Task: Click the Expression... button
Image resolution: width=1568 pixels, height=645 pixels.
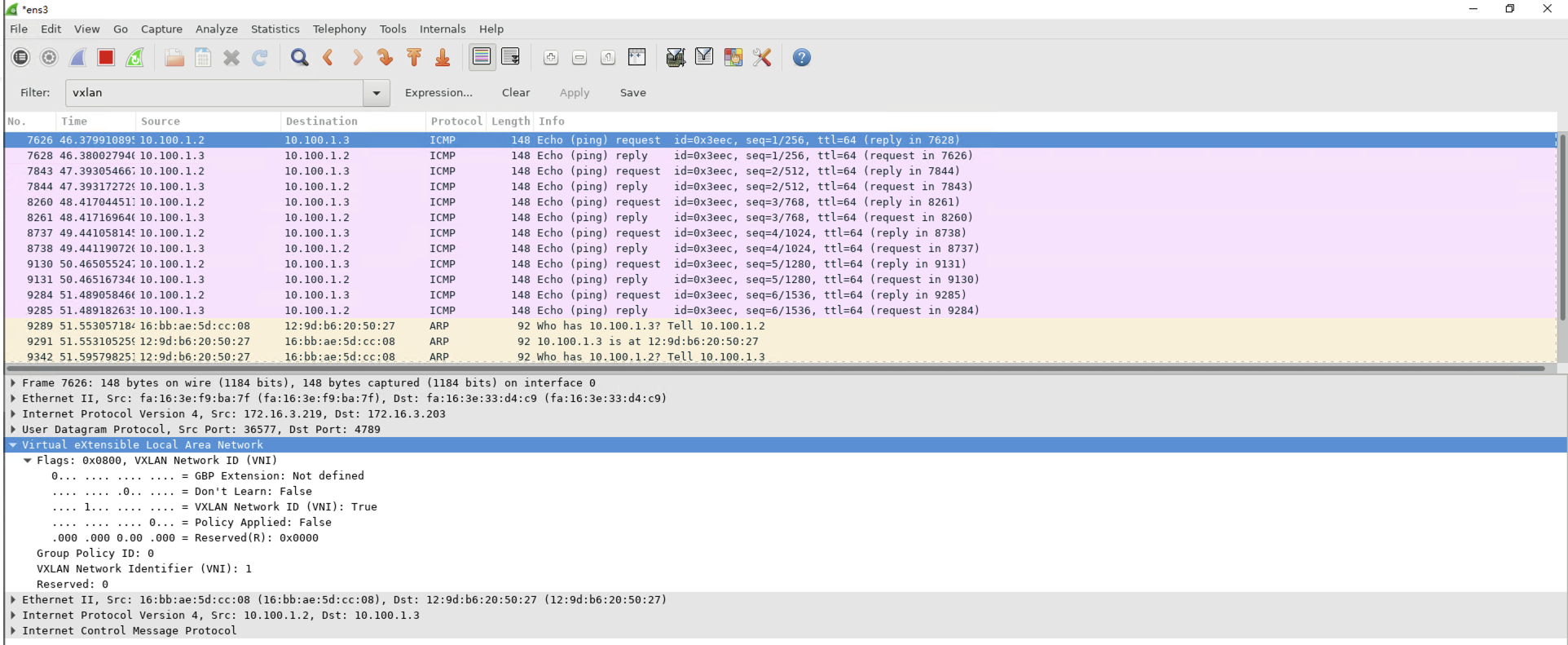Action: [x=438, y=93]
